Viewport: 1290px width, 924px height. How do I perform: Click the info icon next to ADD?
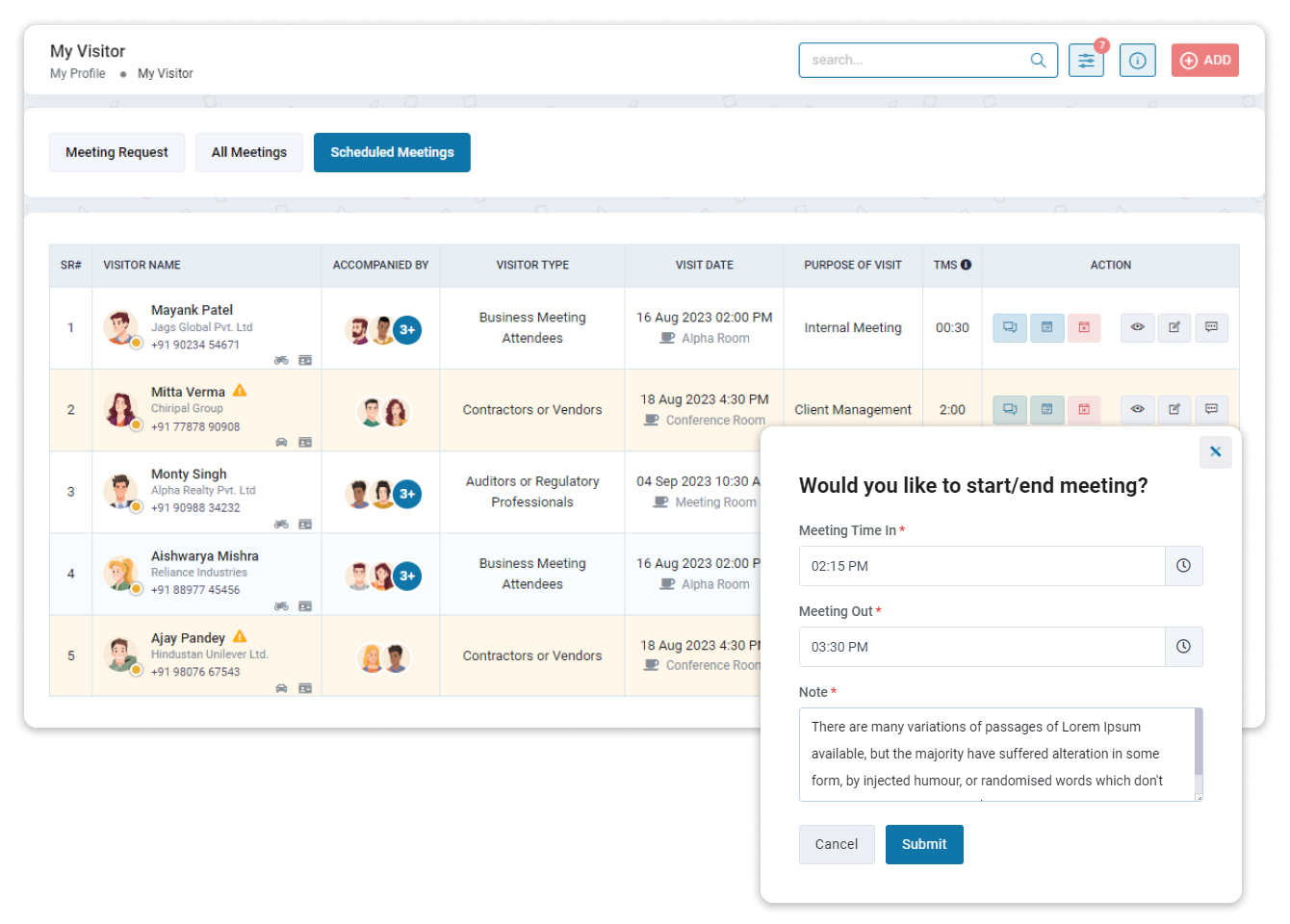pos(1137,60)
